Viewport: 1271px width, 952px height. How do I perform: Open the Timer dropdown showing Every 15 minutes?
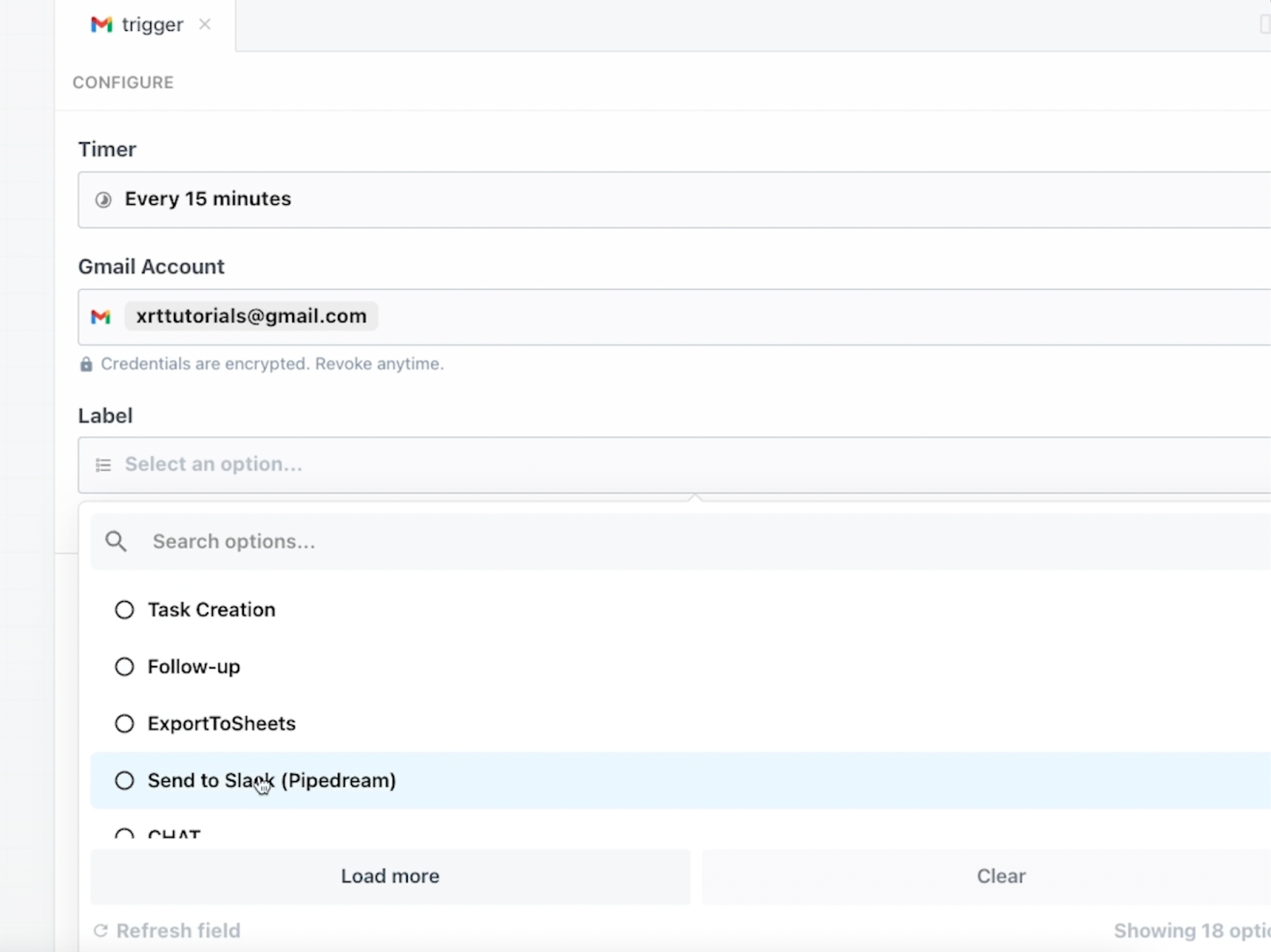click(674, 199)
